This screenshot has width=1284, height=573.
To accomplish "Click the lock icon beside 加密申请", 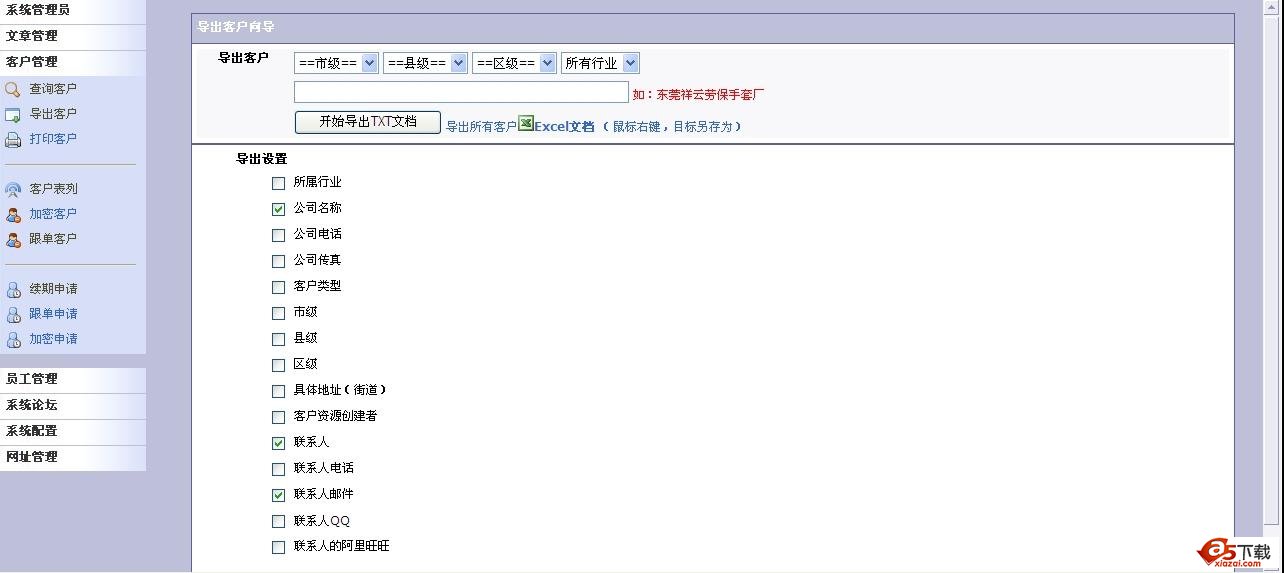I will point(13,339).
